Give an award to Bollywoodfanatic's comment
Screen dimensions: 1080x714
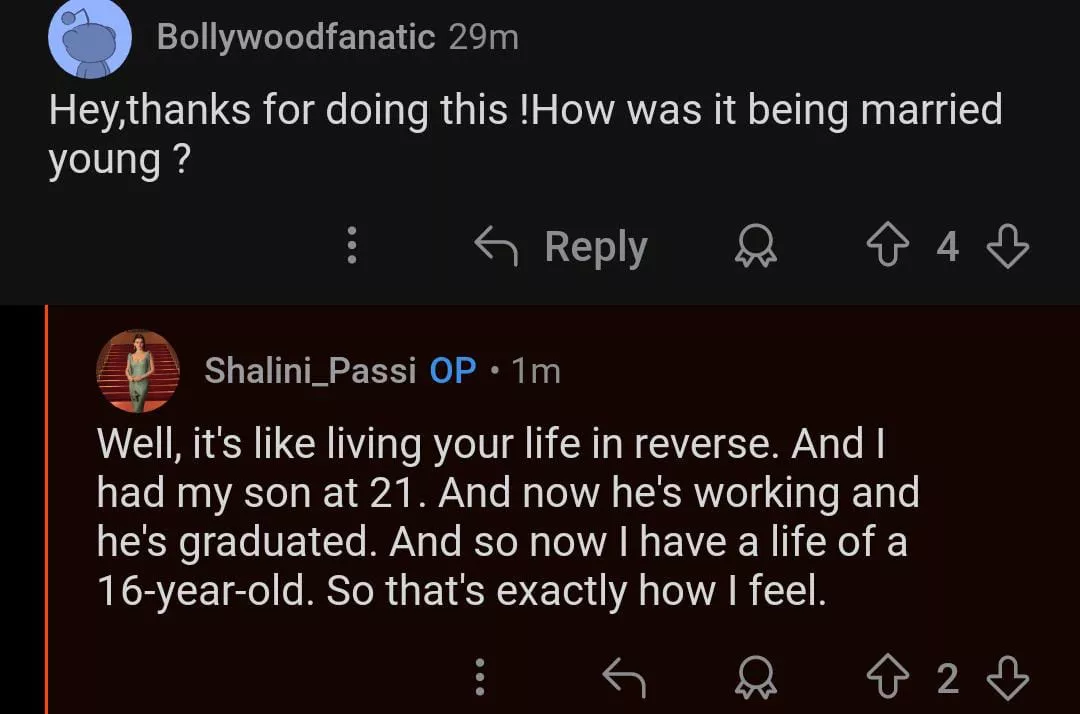click(x=756, y=247)
